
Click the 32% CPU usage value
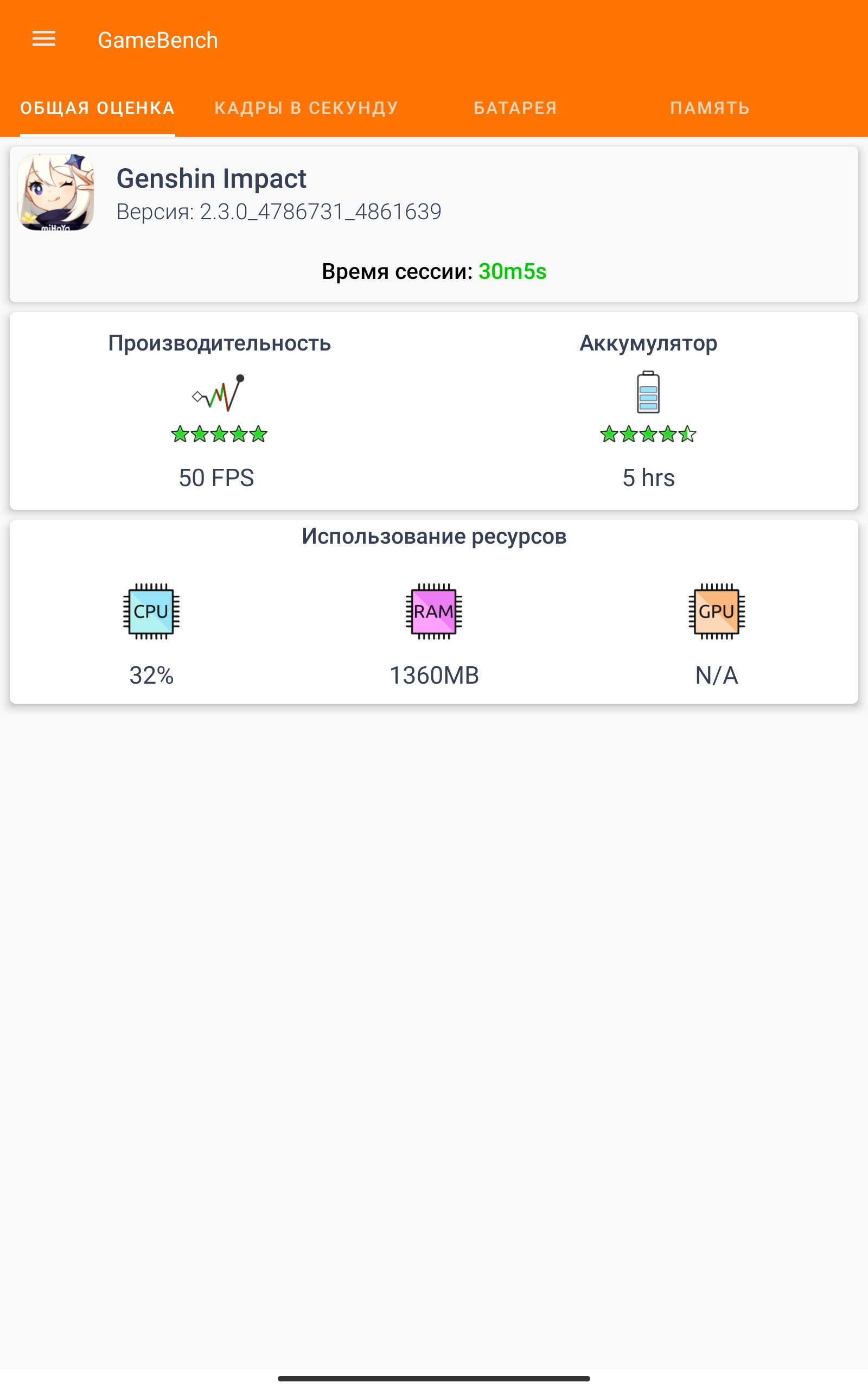point(151,675)
